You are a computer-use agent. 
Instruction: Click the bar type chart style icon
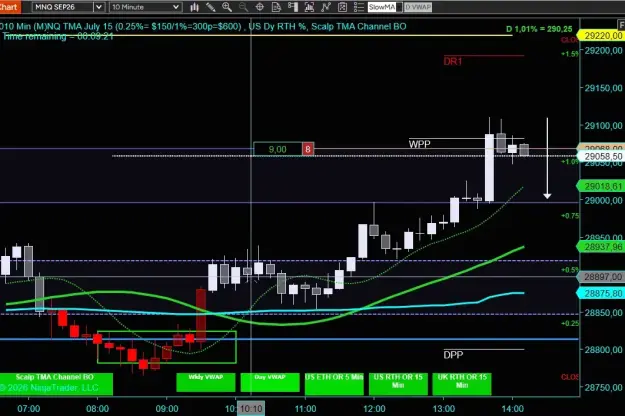195,7
